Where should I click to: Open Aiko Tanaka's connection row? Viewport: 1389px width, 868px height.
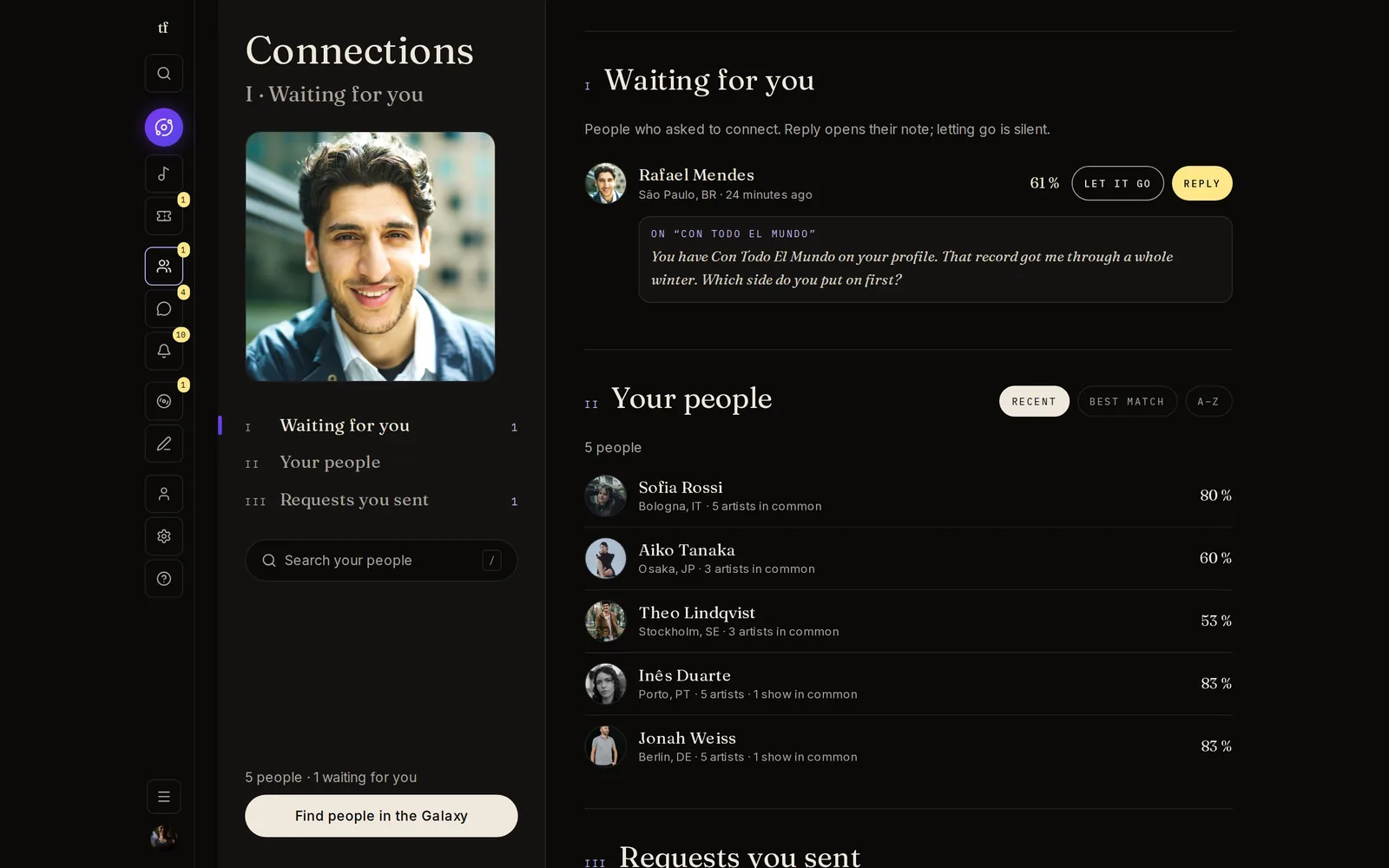(x=908, y=559)
